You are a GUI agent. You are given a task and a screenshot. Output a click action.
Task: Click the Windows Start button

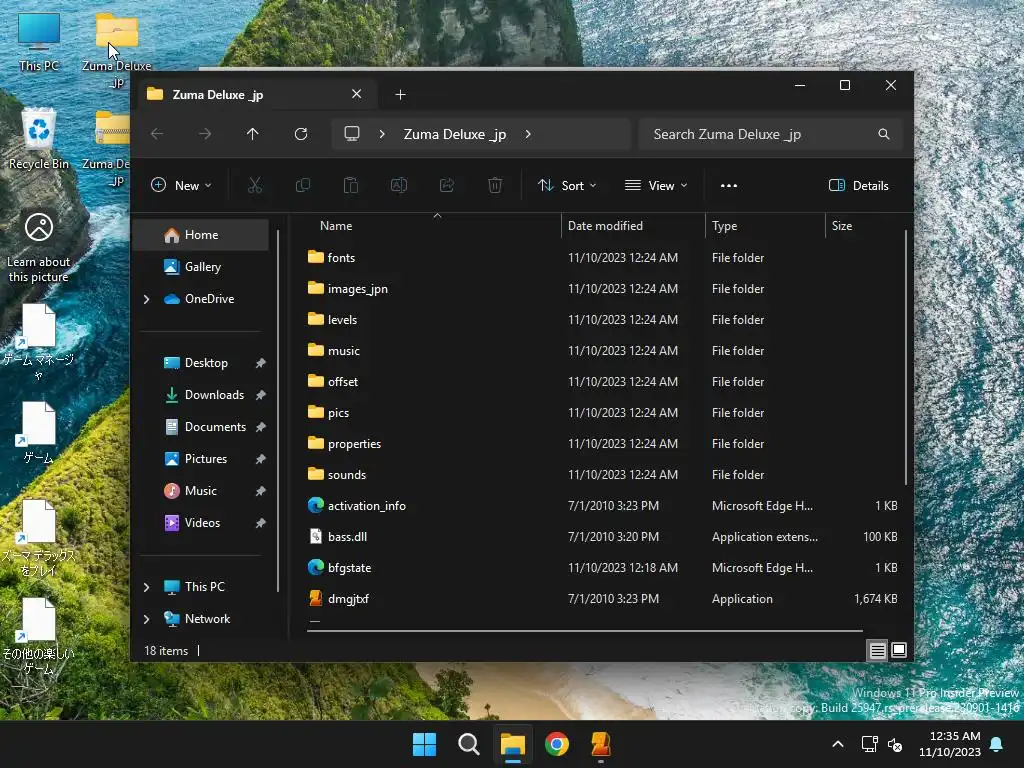tap(424, 744)
